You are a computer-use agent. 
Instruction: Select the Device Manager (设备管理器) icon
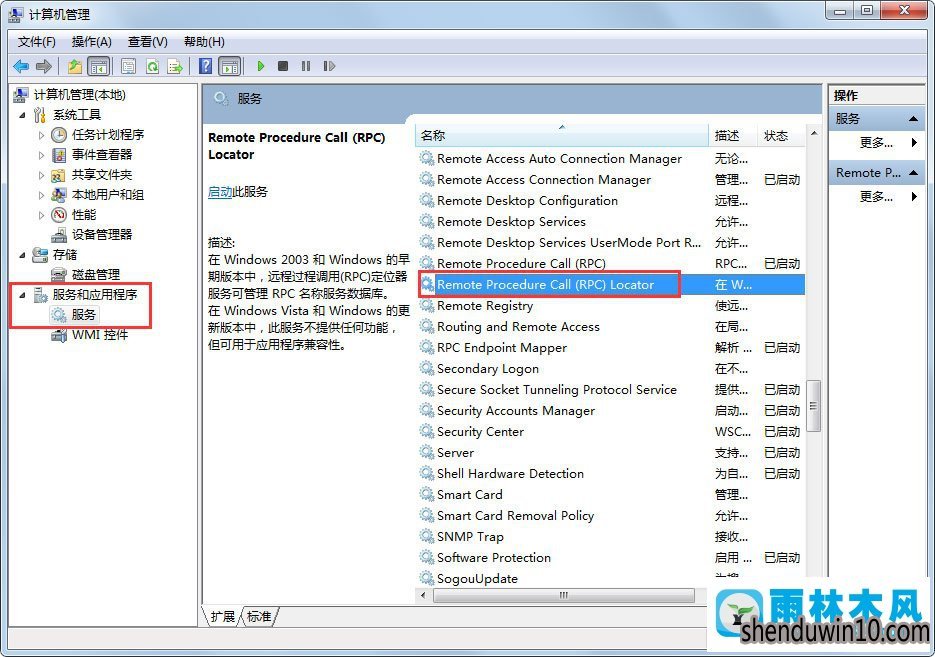coord(59,235)
